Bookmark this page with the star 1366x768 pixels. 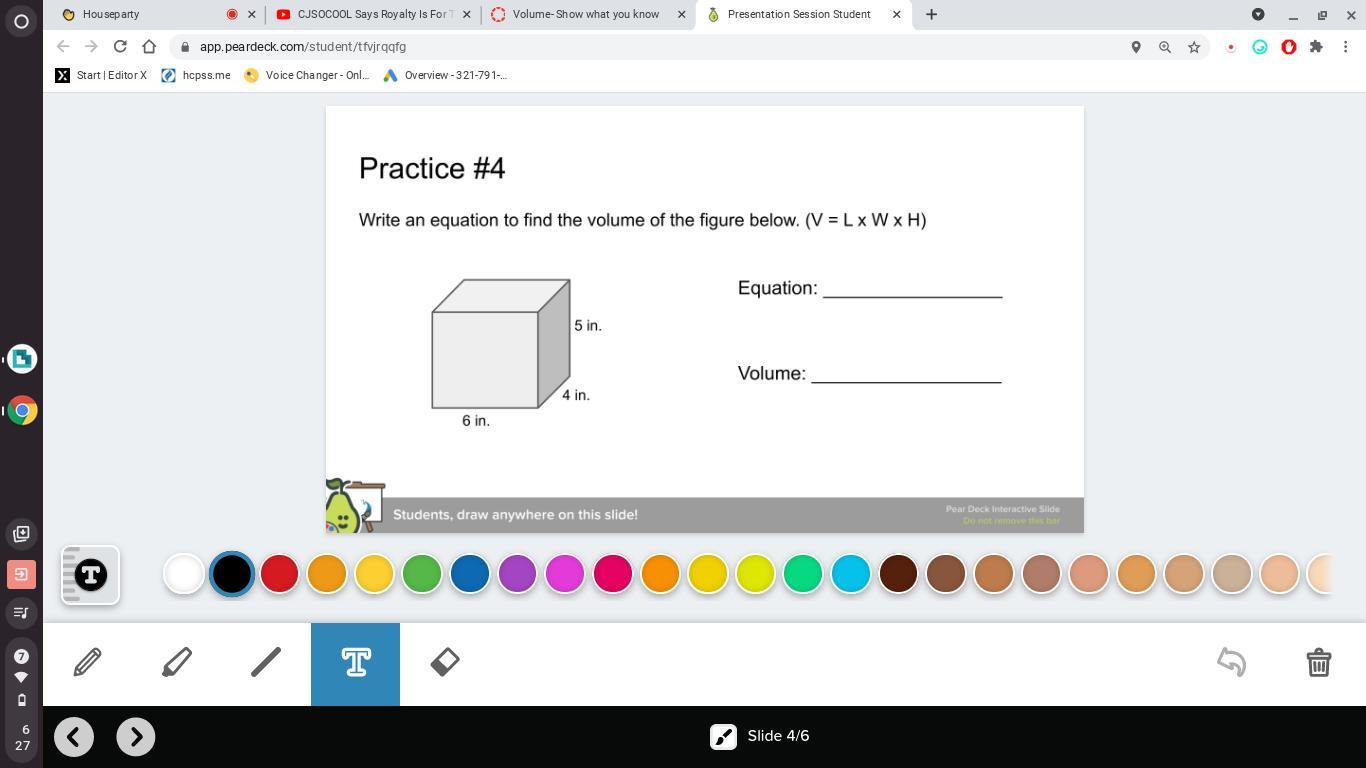coord(1194,47)
